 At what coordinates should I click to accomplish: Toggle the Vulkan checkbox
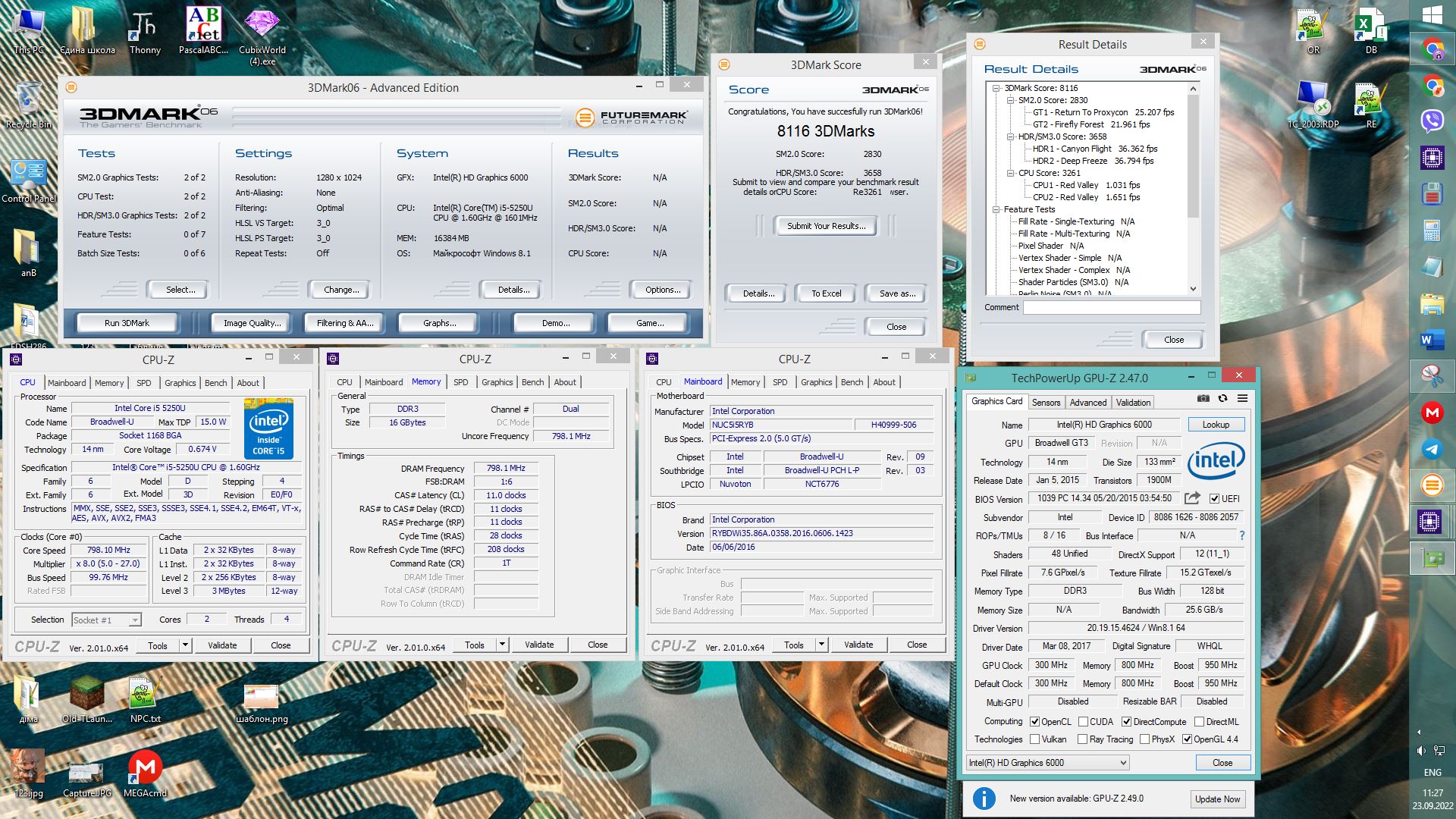pos(1034,739)
